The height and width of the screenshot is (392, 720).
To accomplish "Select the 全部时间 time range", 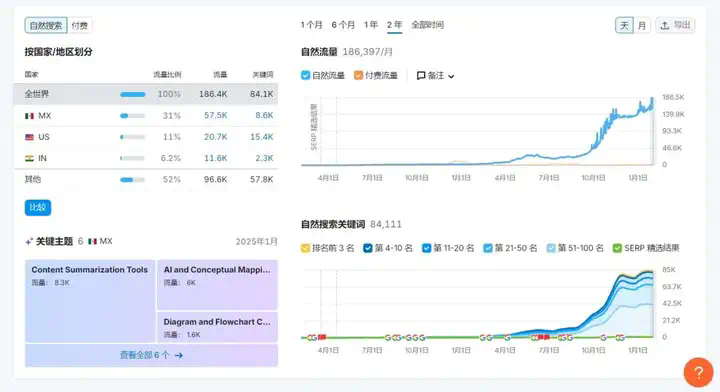I will [427, 25].
